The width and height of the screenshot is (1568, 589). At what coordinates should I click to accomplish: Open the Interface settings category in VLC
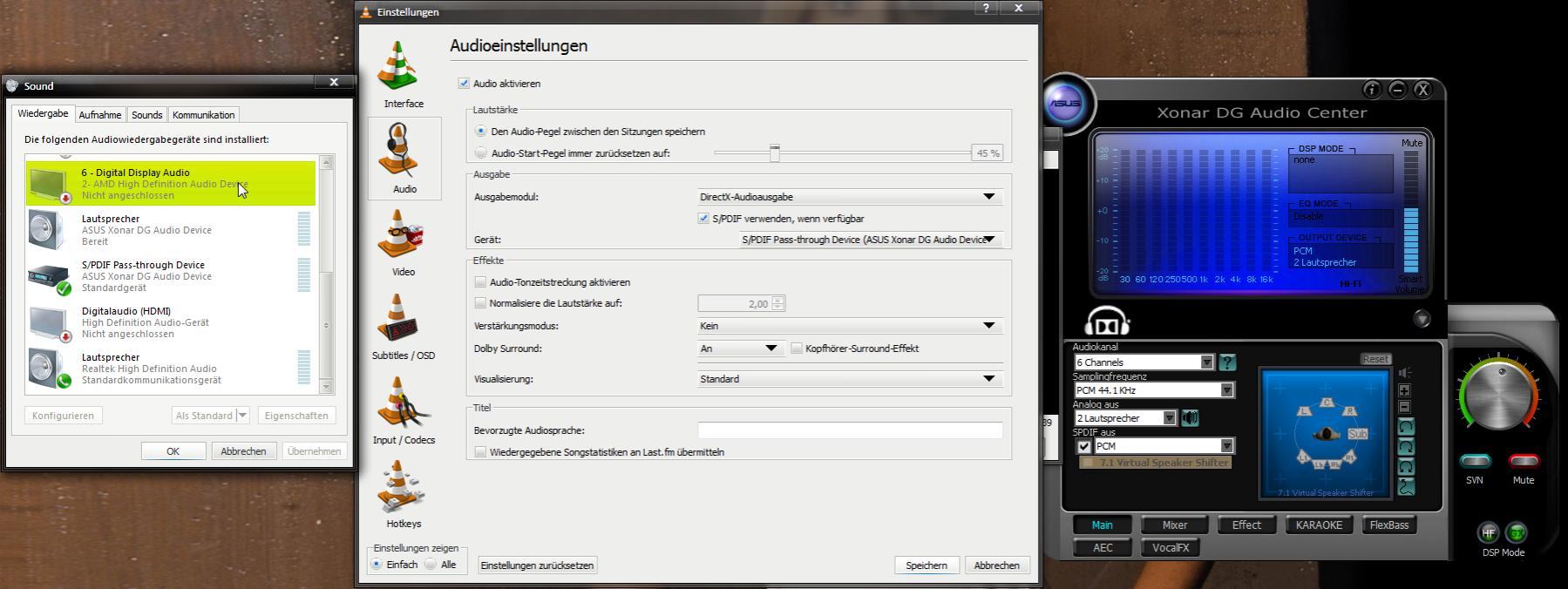point(404,74)
